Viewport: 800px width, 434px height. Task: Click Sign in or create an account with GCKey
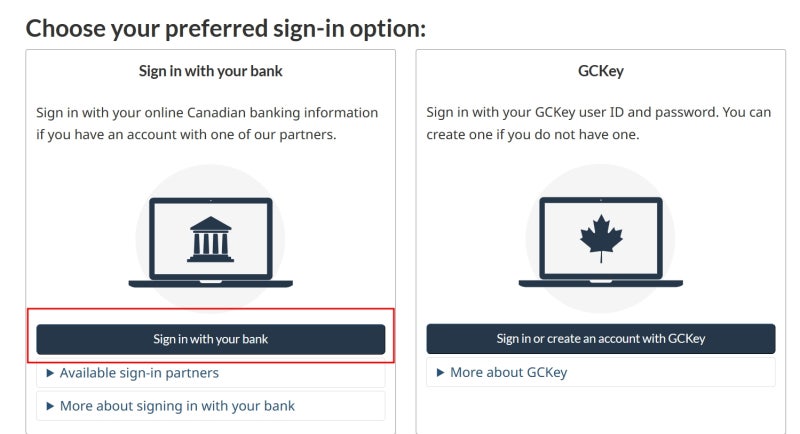(x=601, y=339)
